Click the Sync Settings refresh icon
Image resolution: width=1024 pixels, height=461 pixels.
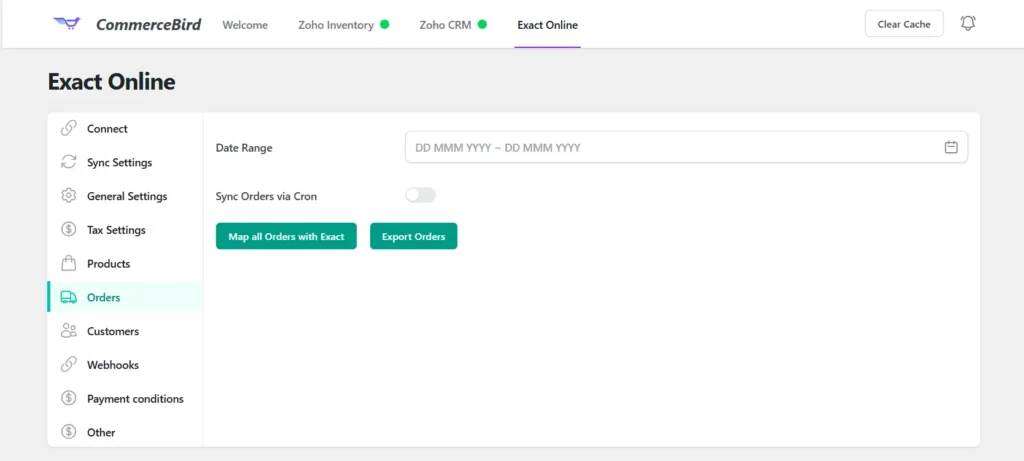pyautogui.click(x=69, y=162)
